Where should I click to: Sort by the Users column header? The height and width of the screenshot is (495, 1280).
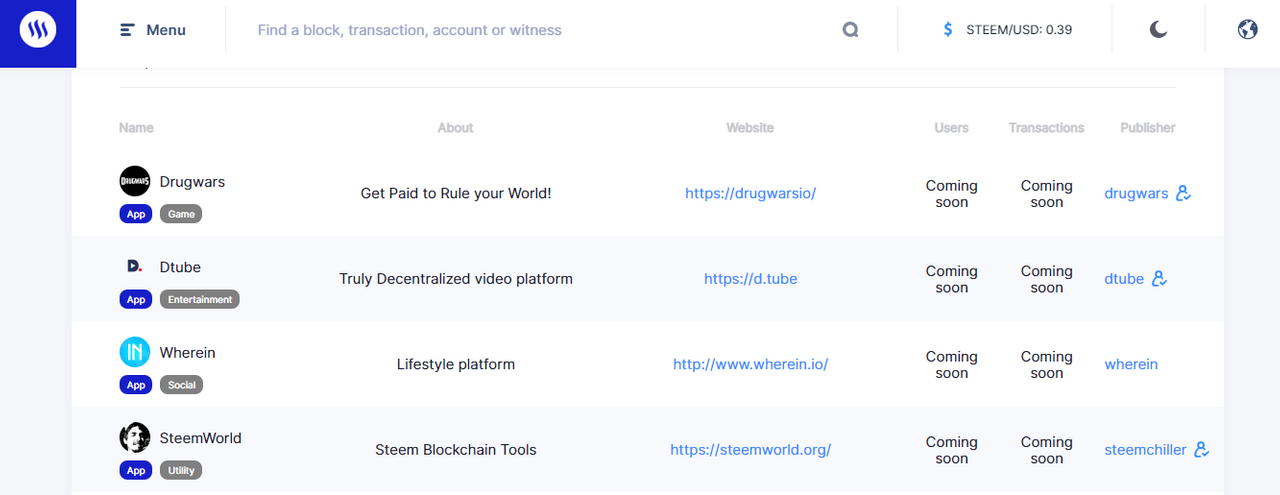pyautogui.click(x=951, y=128)
